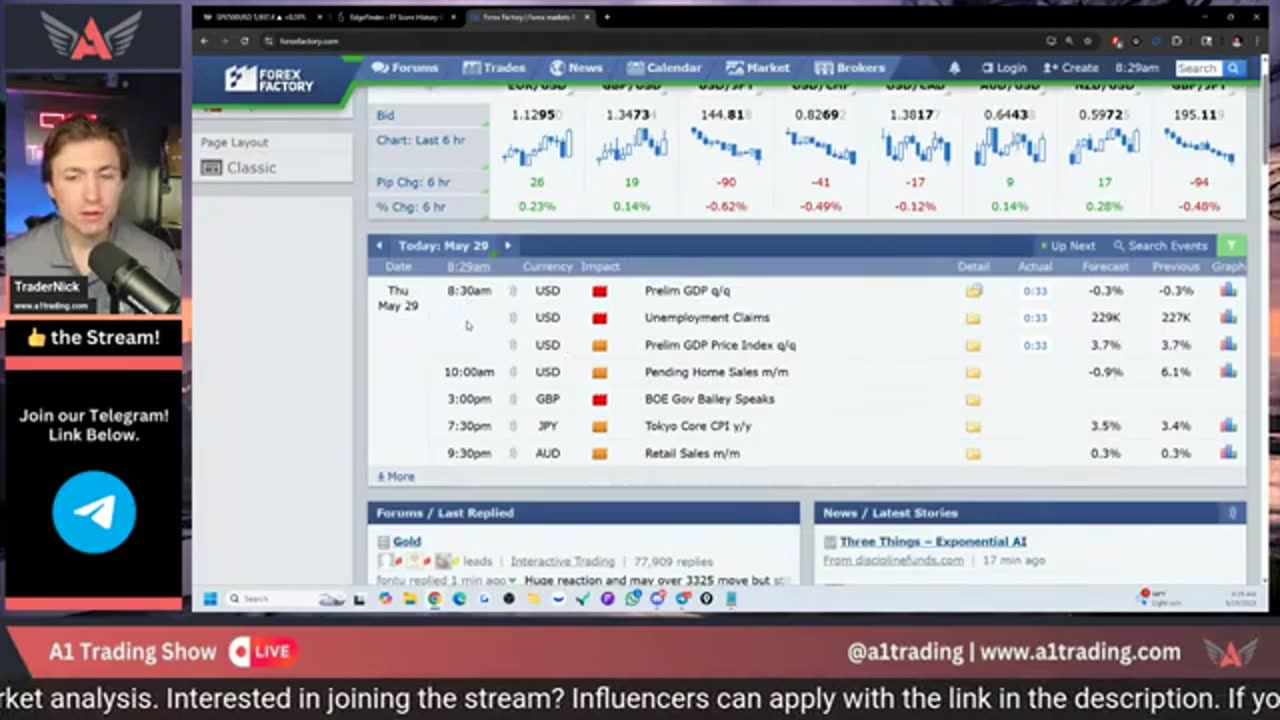1280x720 pixels.
Task: Open the Trades section
Action: point(494,68)
